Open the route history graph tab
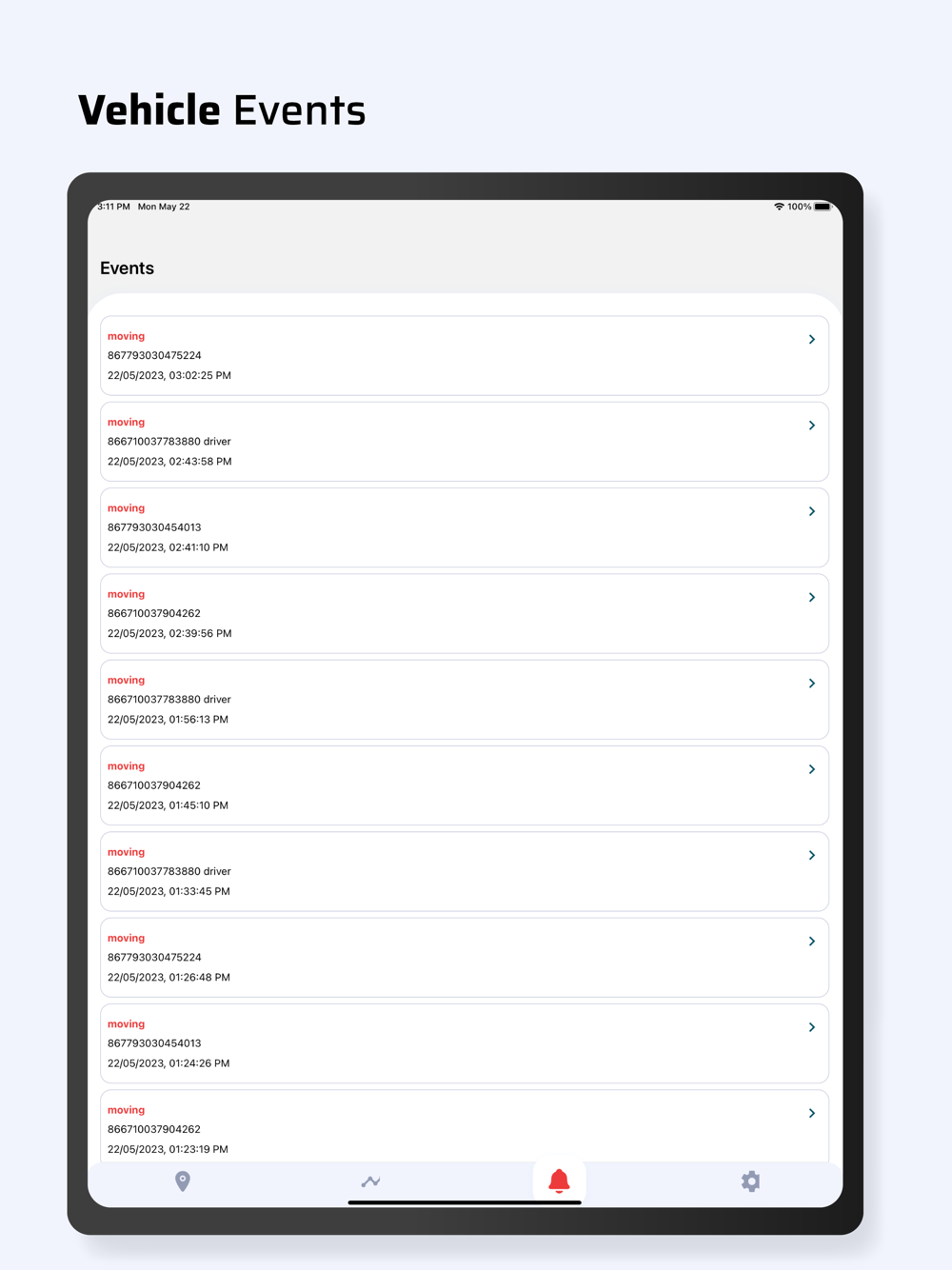 coord(370,1181)
